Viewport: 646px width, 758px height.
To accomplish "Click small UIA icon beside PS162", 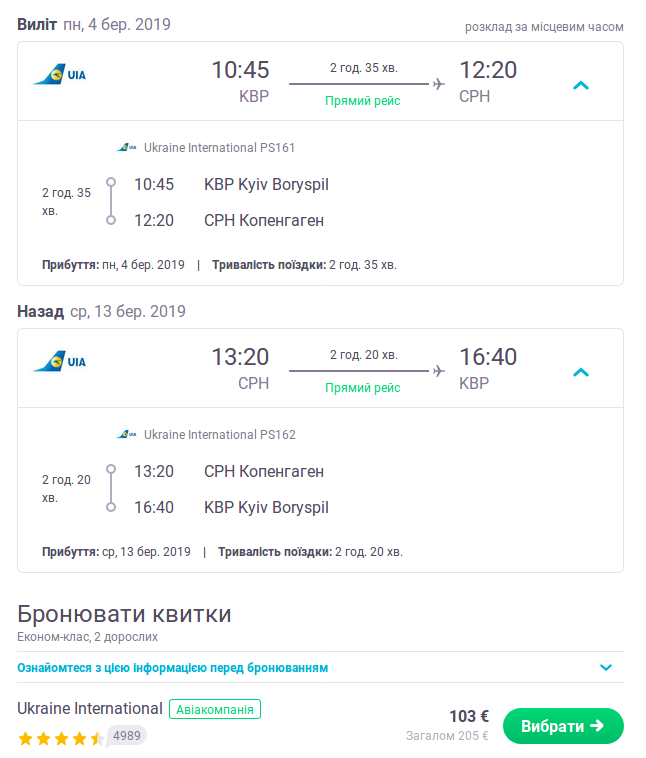I will tap(127, 435).
